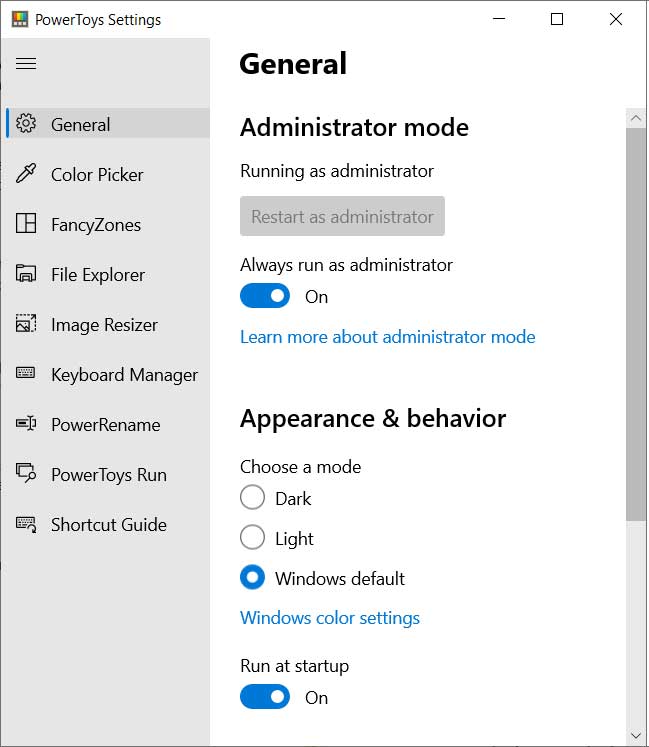The height and width of the screenshot is (747, 649).
Task: Click the Keyboard Manager keyboard icon
Action: (x=26, y=373)
